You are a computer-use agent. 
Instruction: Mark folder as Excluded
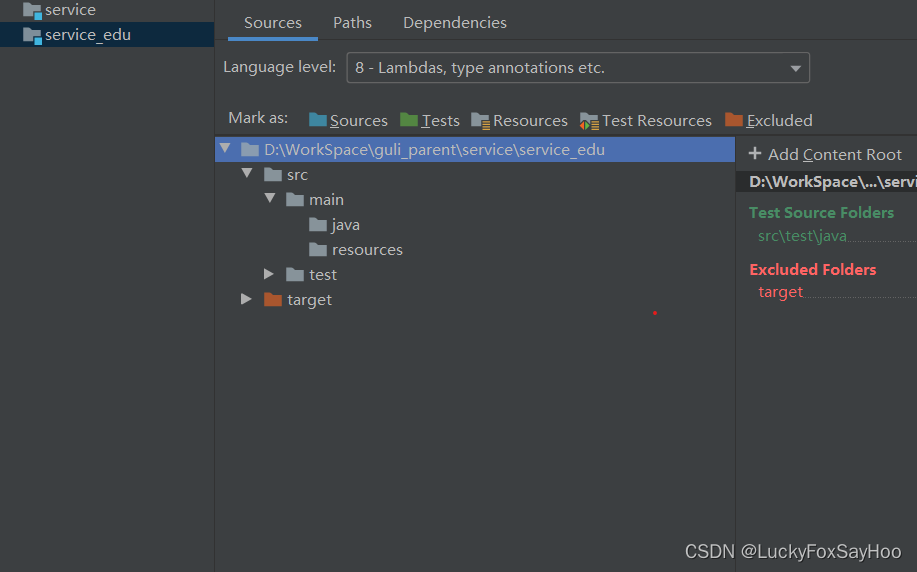pos(768,120)
